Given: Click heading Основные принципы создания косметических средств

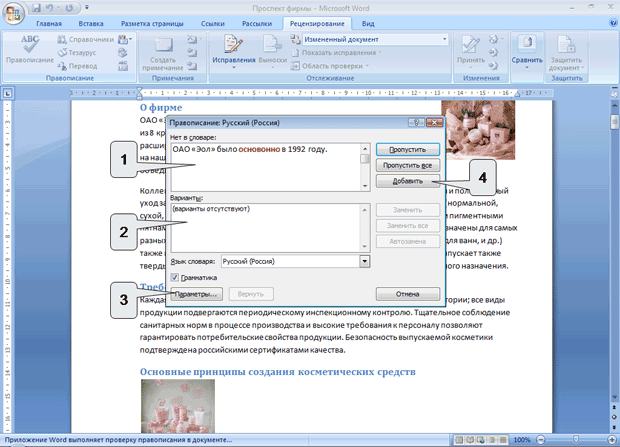Looking at the screenshot, I should coord(278,372).
